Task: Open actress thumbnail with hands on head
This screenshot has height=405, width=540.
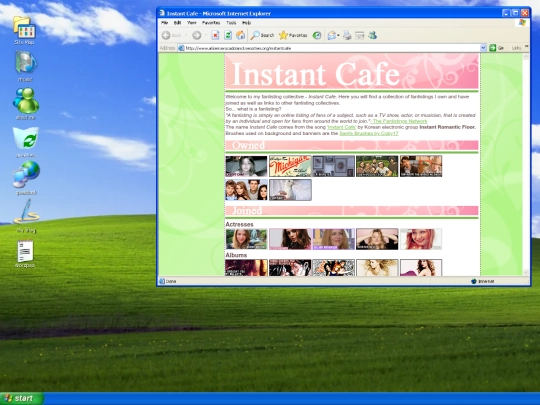Action: click(x=377, y=239)
